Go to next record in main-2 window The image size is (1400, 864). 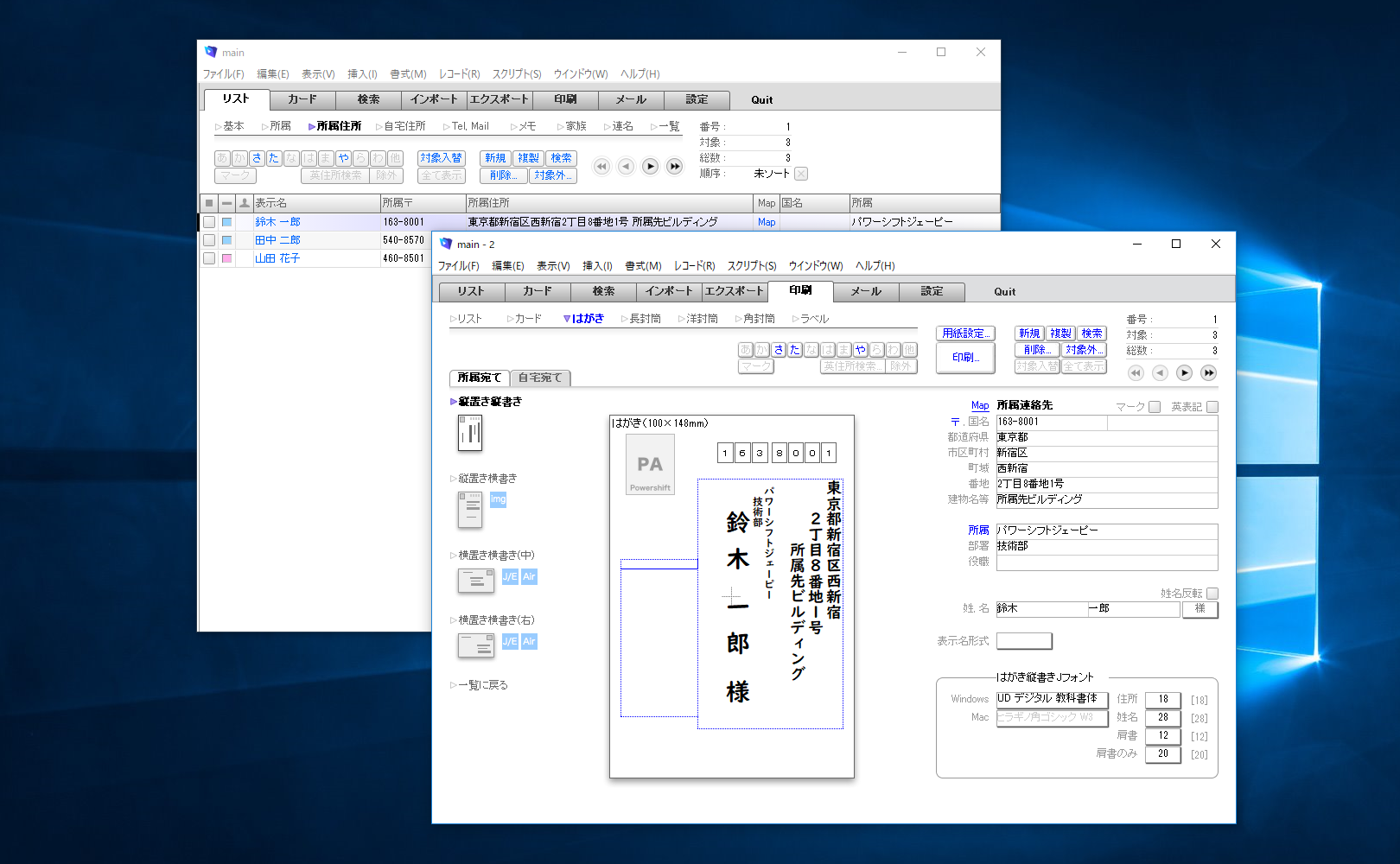pyautogui.click(x=1184, y=373)
